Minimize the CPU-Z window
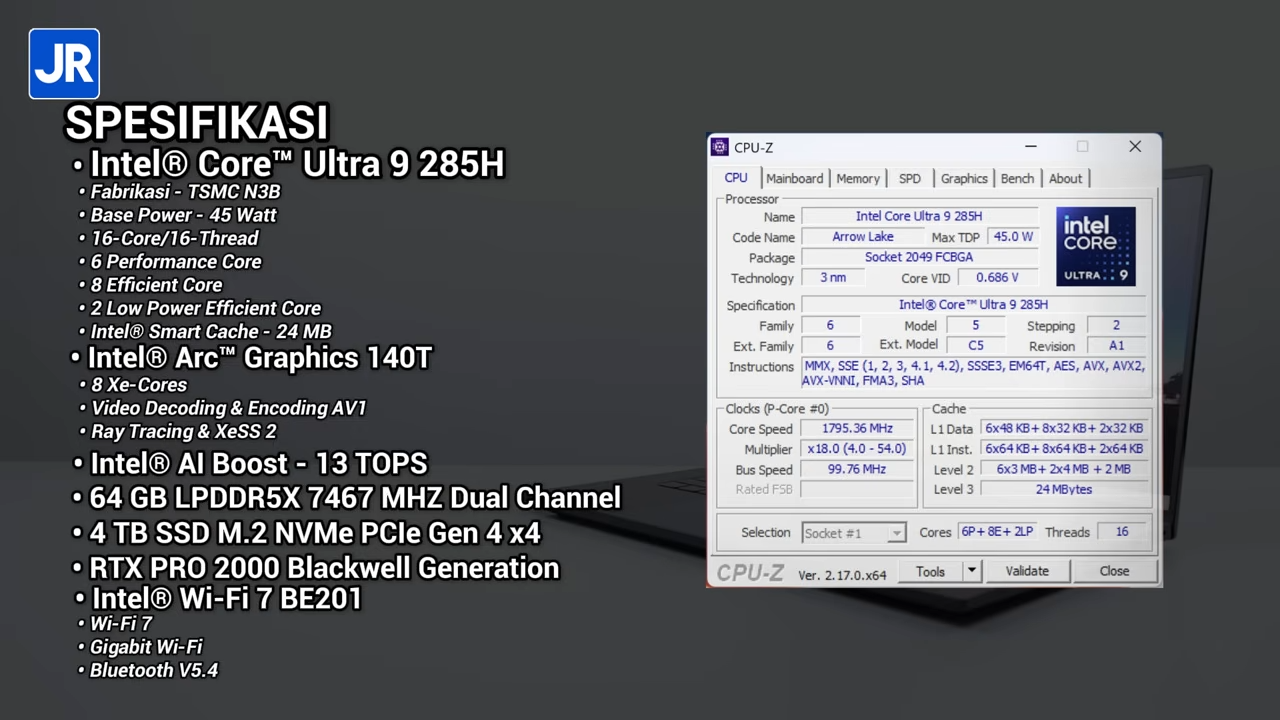This screenshot has width=1280, height=720. [x=1030, y=147]
